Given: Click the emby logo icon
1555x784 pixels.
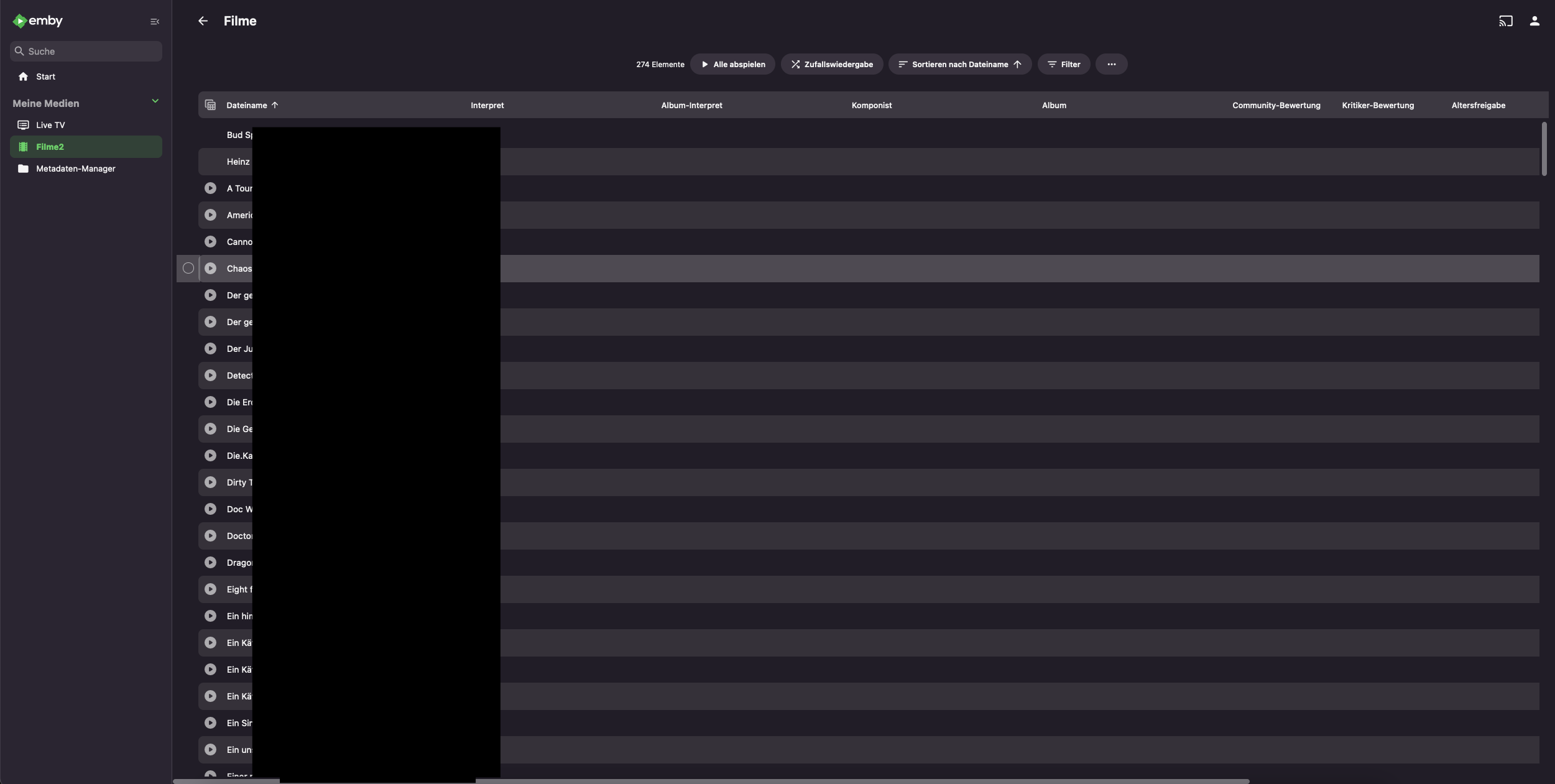Looking at the screenshot, I should click(x=20, y=21).
